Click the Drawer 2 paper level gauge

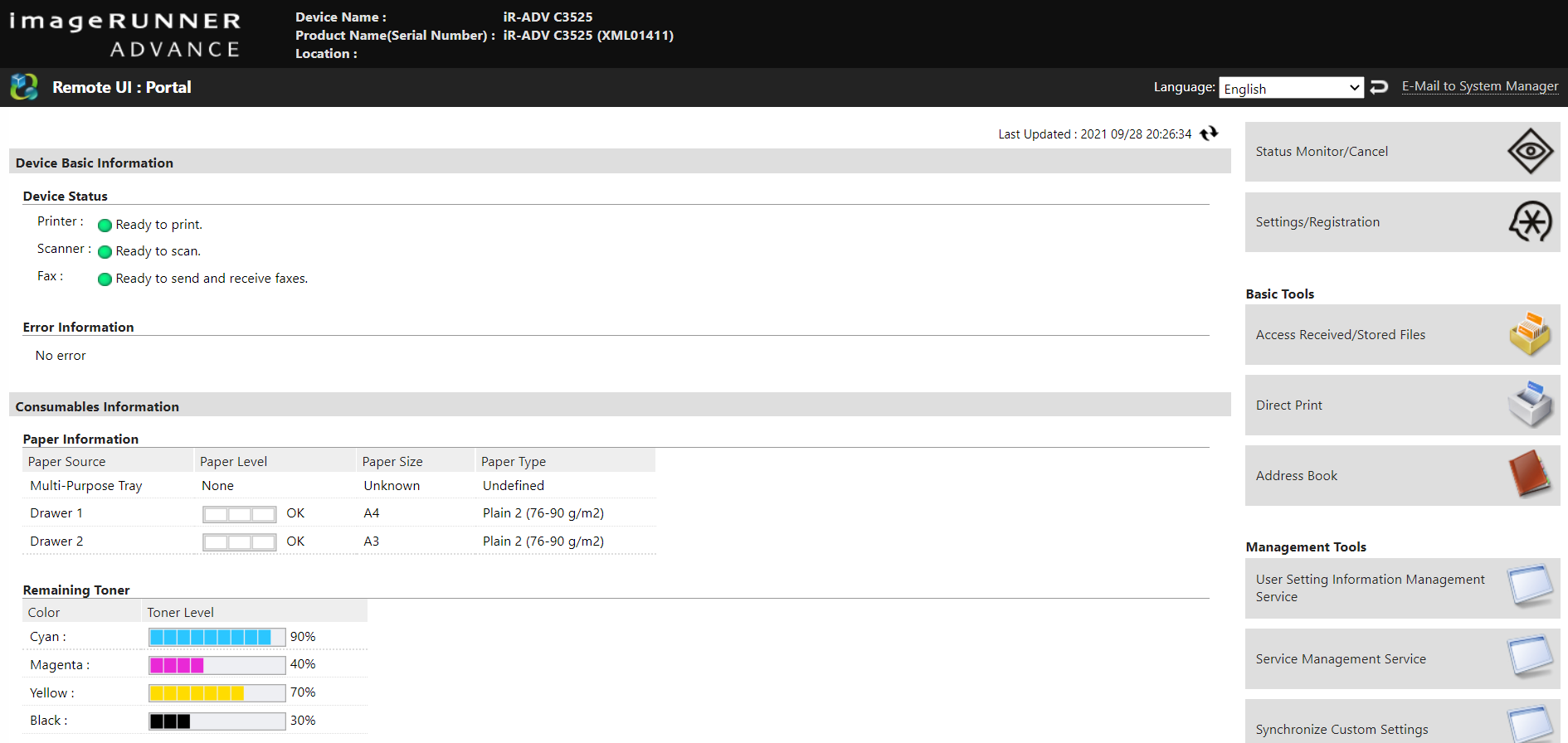pyautogui.click(x=240, y=542)
